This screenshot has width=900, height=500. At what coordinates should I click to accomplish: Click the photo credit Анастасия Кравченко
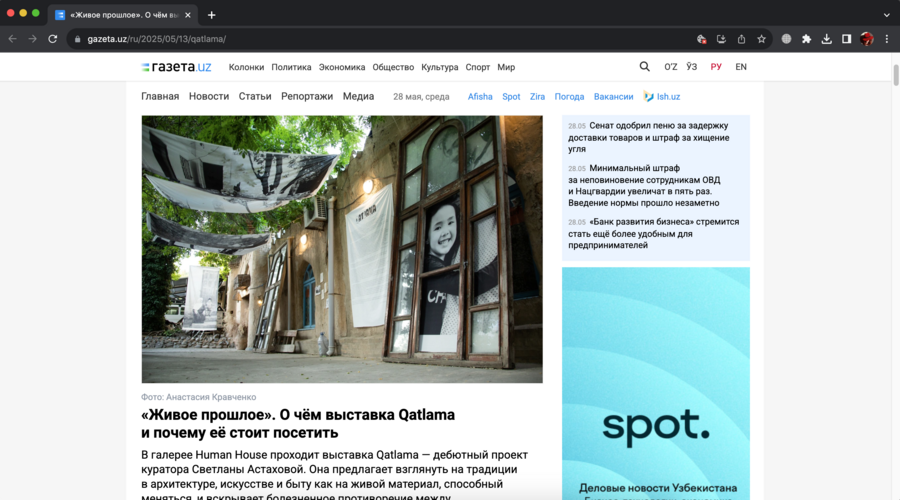pyautogui.click(x=199, y=397)
